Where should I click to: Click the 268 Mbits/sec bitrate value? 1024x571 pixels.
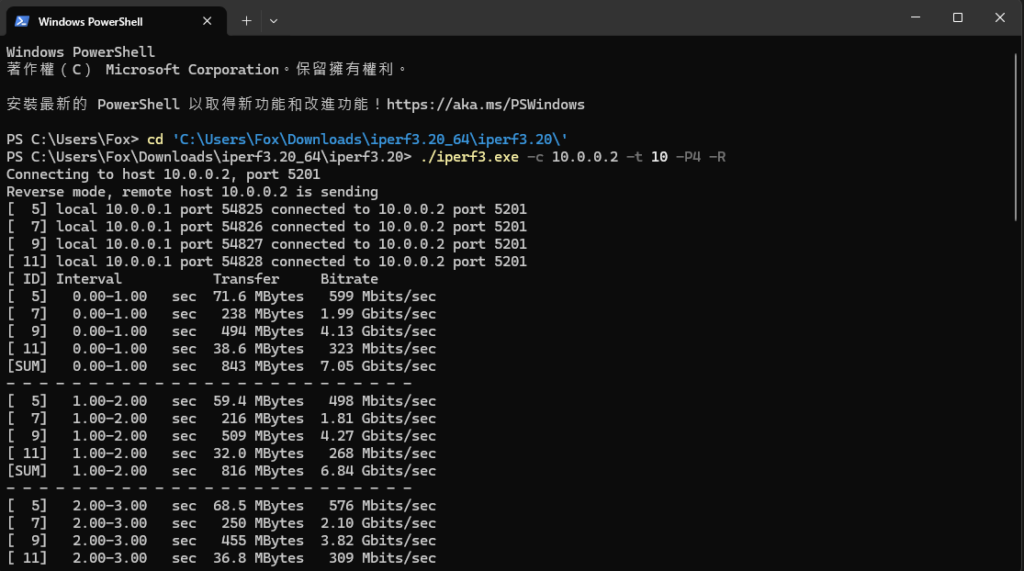(382, 453)
